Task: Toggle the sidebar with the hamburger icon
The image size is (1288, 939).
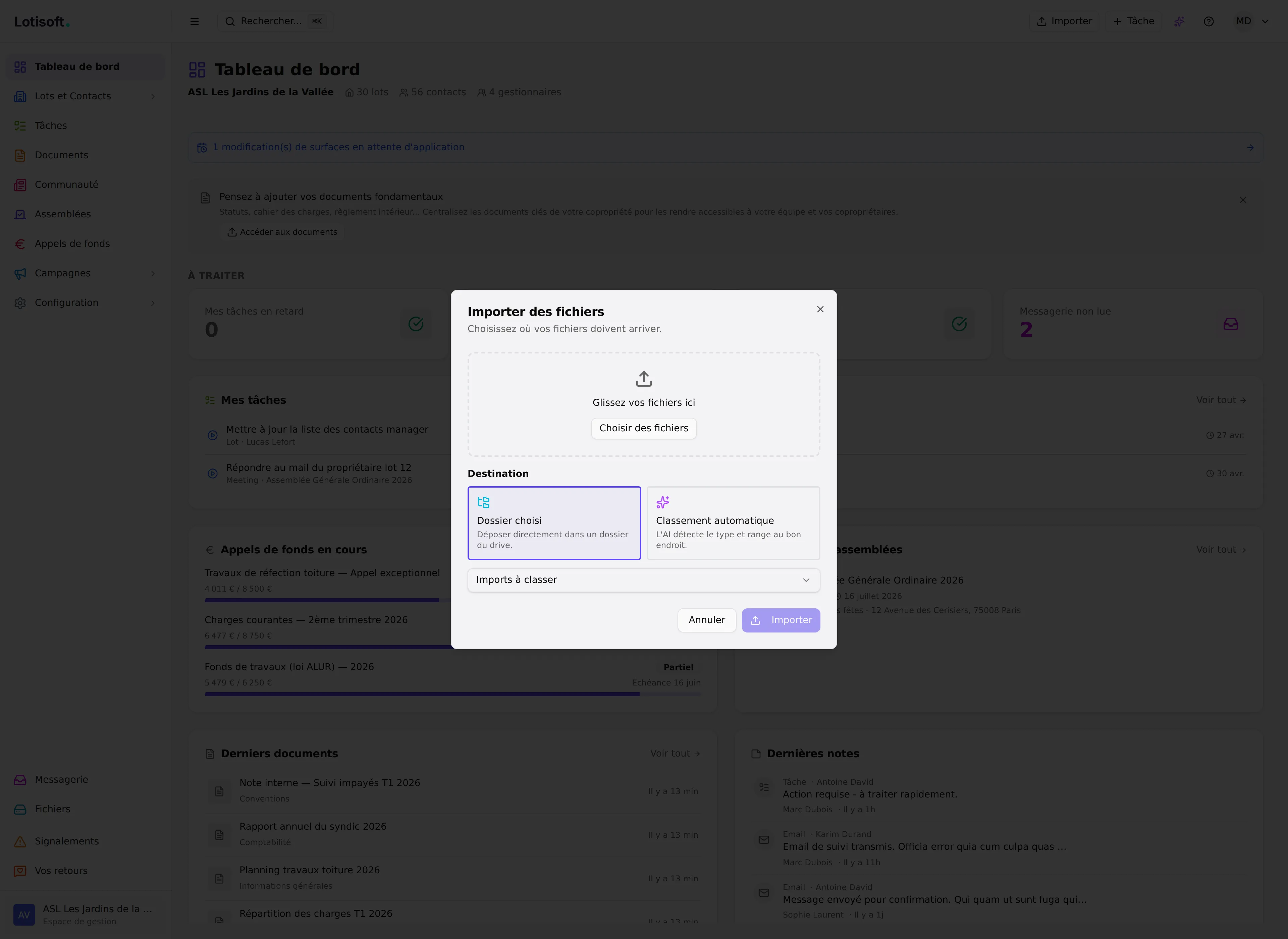Action: tap(195, 21)
